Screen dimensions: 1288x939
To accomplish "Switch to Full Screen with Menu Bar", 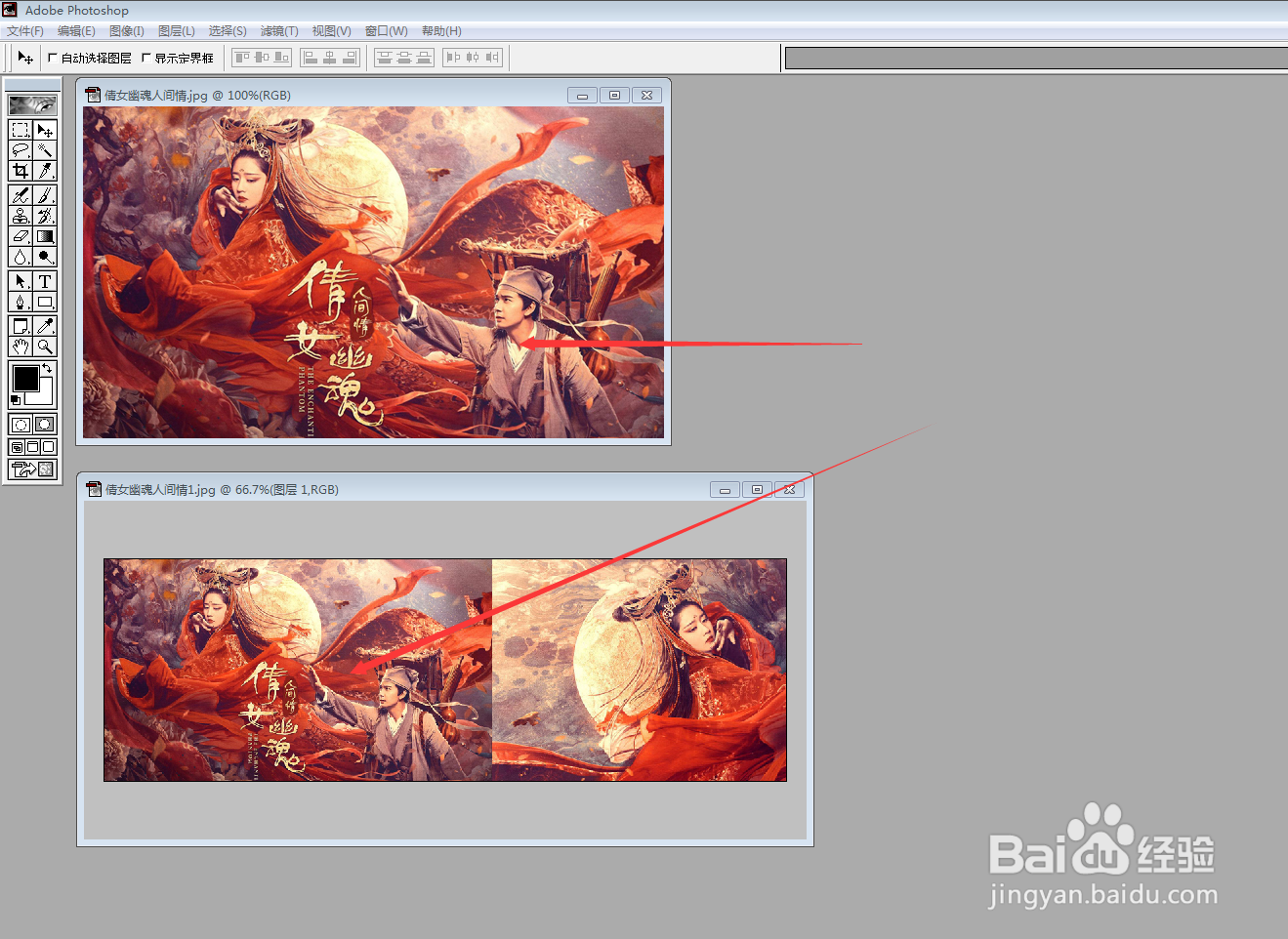I will pyautogui.click(x=32, y=447).
